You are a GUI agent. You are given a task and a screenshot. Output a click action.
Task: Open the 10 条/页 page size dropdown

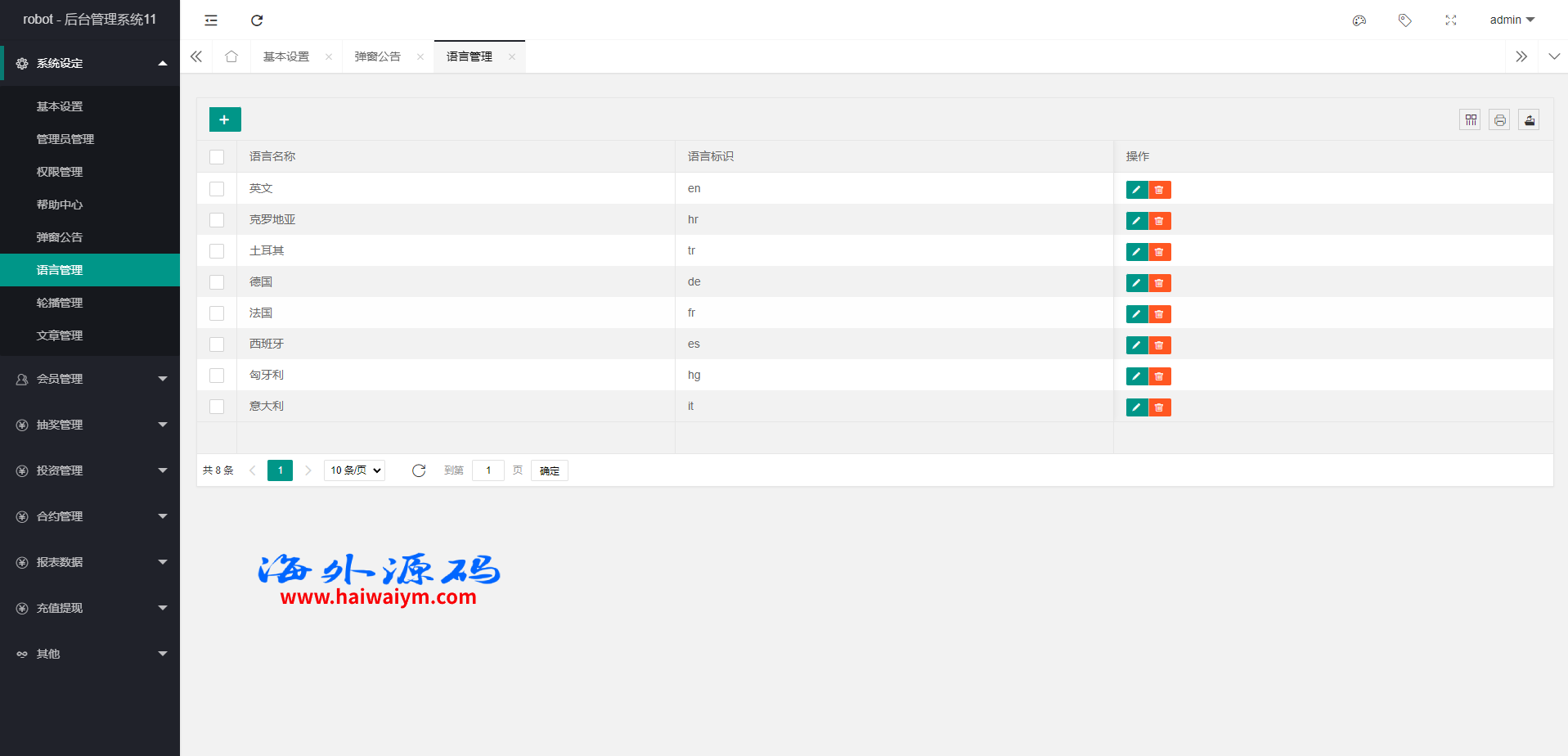tap(355, 470)
